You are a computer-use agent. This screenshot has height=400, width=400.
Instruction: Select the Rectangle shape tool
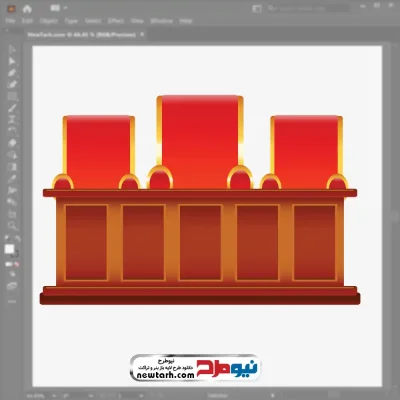coord(12,97)
